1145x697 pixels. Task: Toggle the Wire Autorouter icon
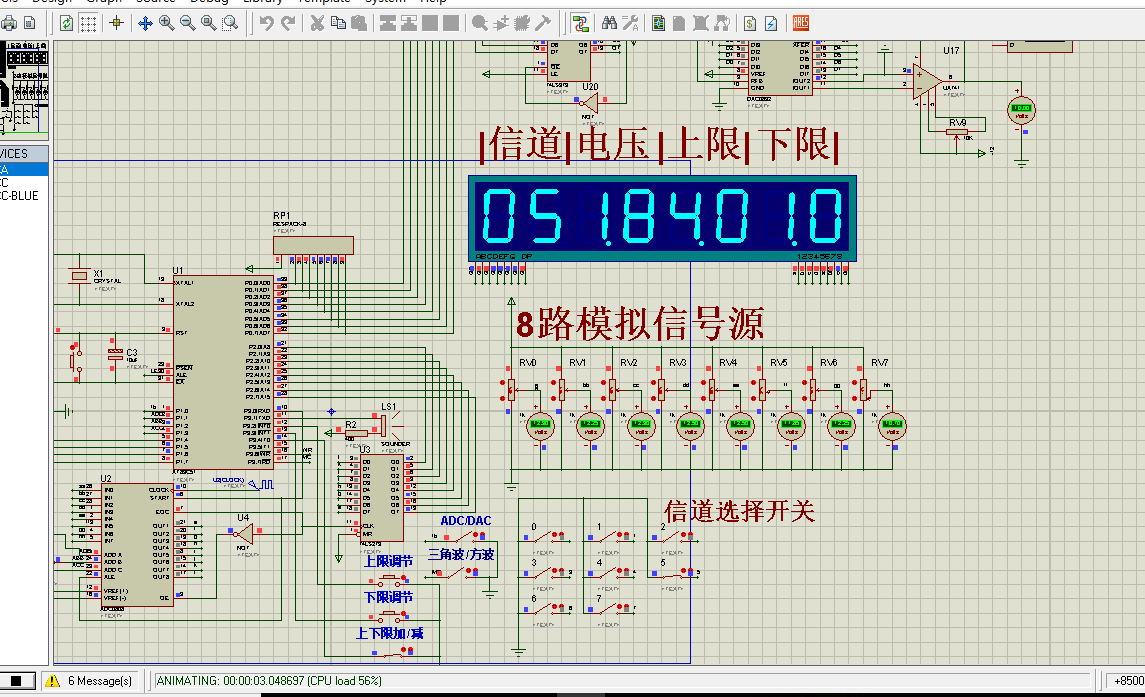[581, 23]
